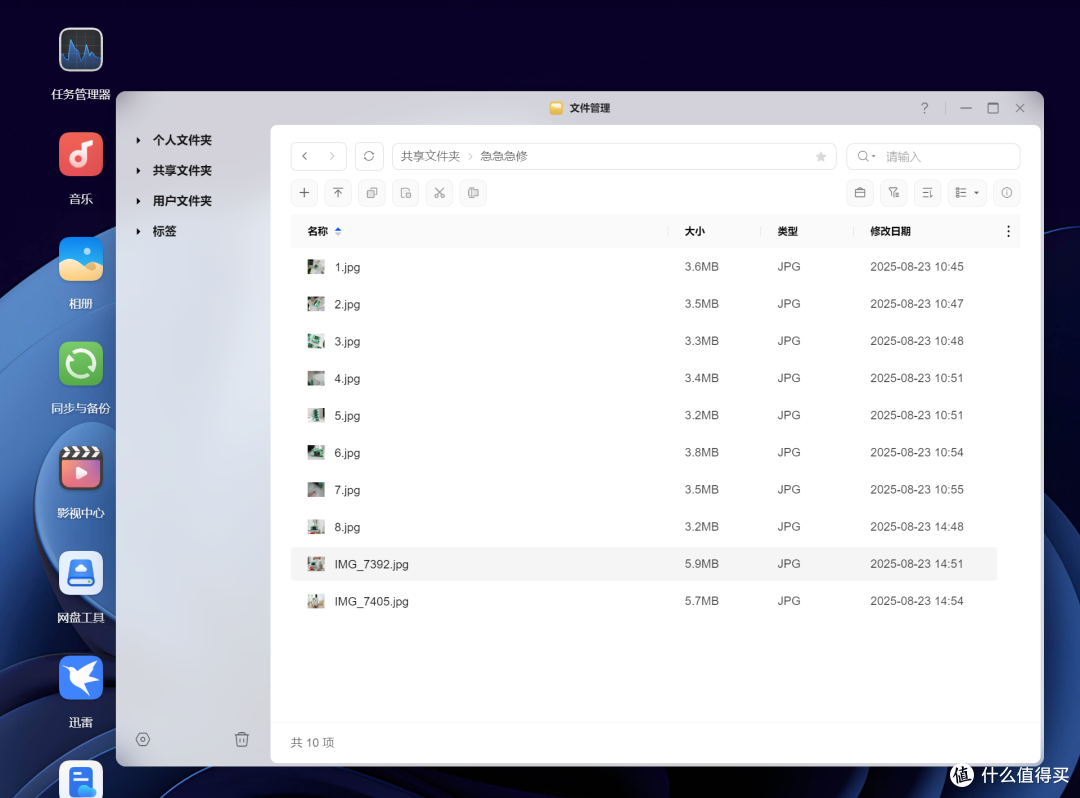Open the 影视中心 desktop app
Viewport: 1080px width, 798px height.
[81, 469]
